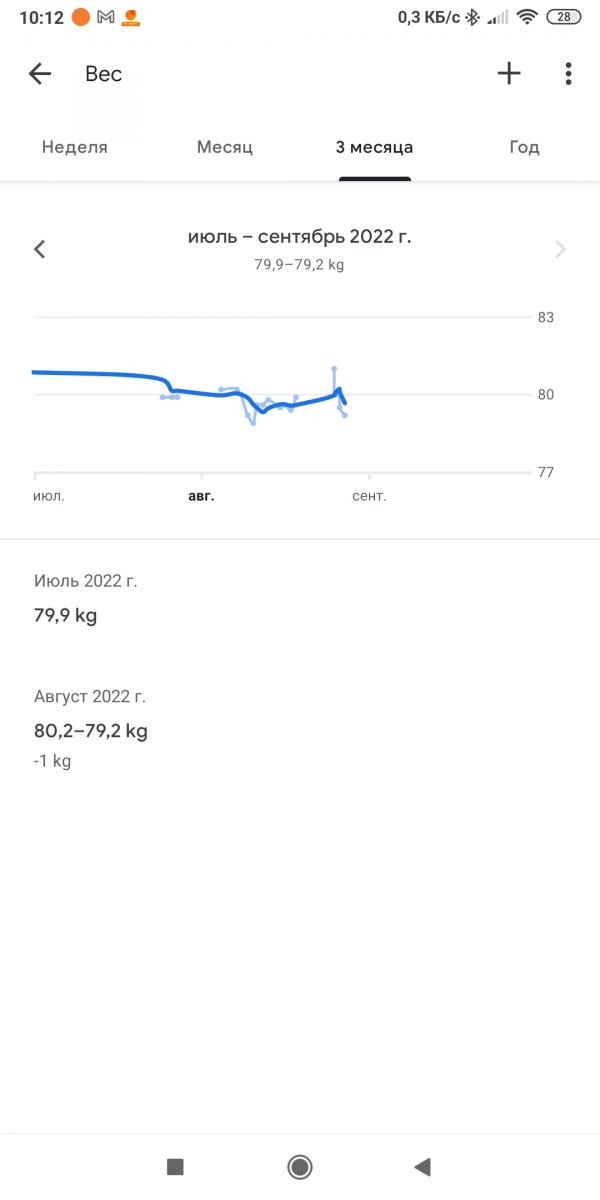Image resolution: width=600 pixels, height=1200 pixels.
Task: Select the 3 месяца tab
Action: pos(374,147)
